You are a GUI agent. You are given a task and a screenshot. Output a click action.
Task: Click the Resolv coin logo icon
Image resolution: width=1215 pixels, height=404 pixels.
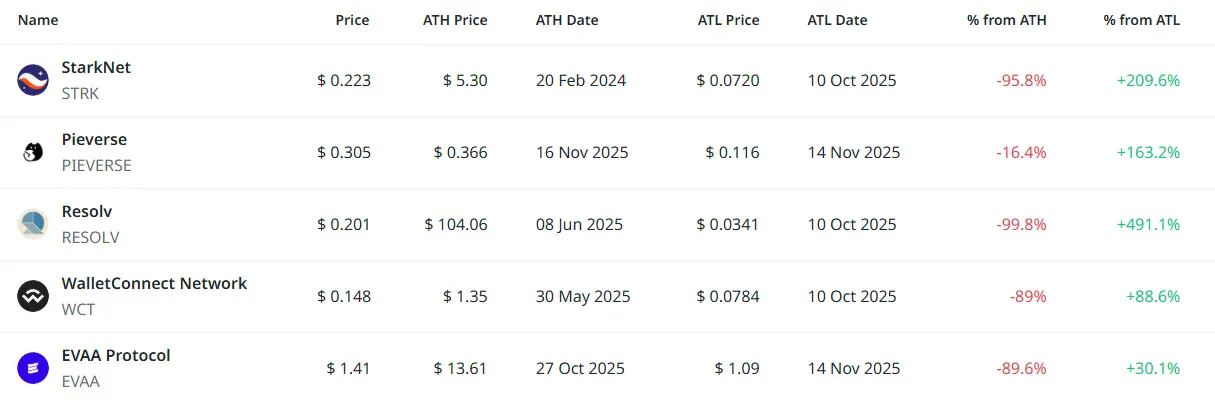click(x=34, y=224)
